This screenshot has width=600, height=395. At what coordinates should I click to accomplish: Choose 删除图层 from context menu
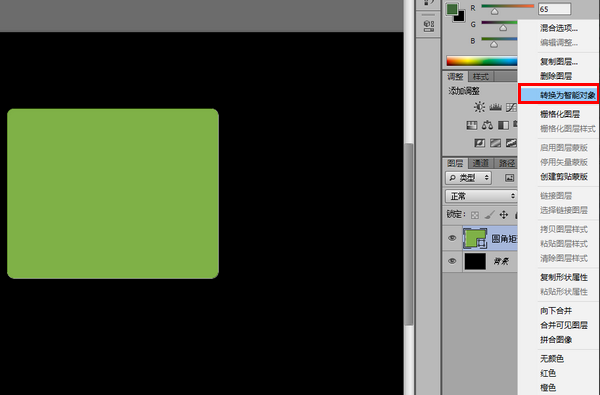point(556,76)
